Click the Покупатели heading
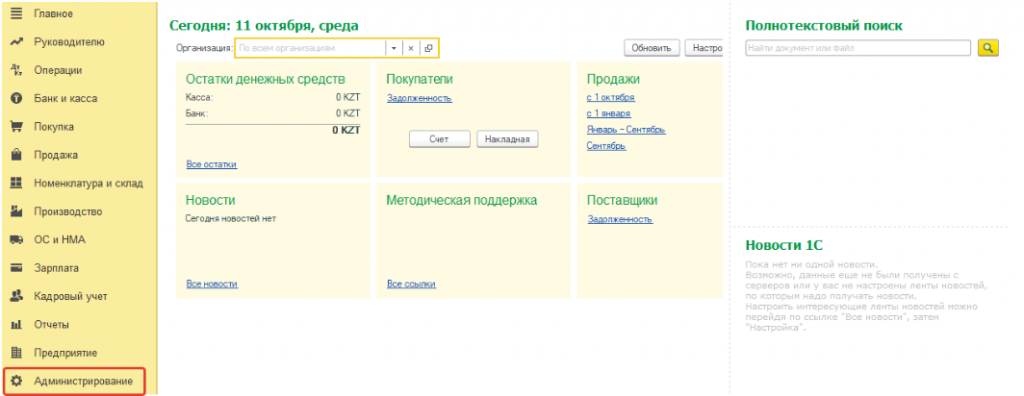 [419, 79]
